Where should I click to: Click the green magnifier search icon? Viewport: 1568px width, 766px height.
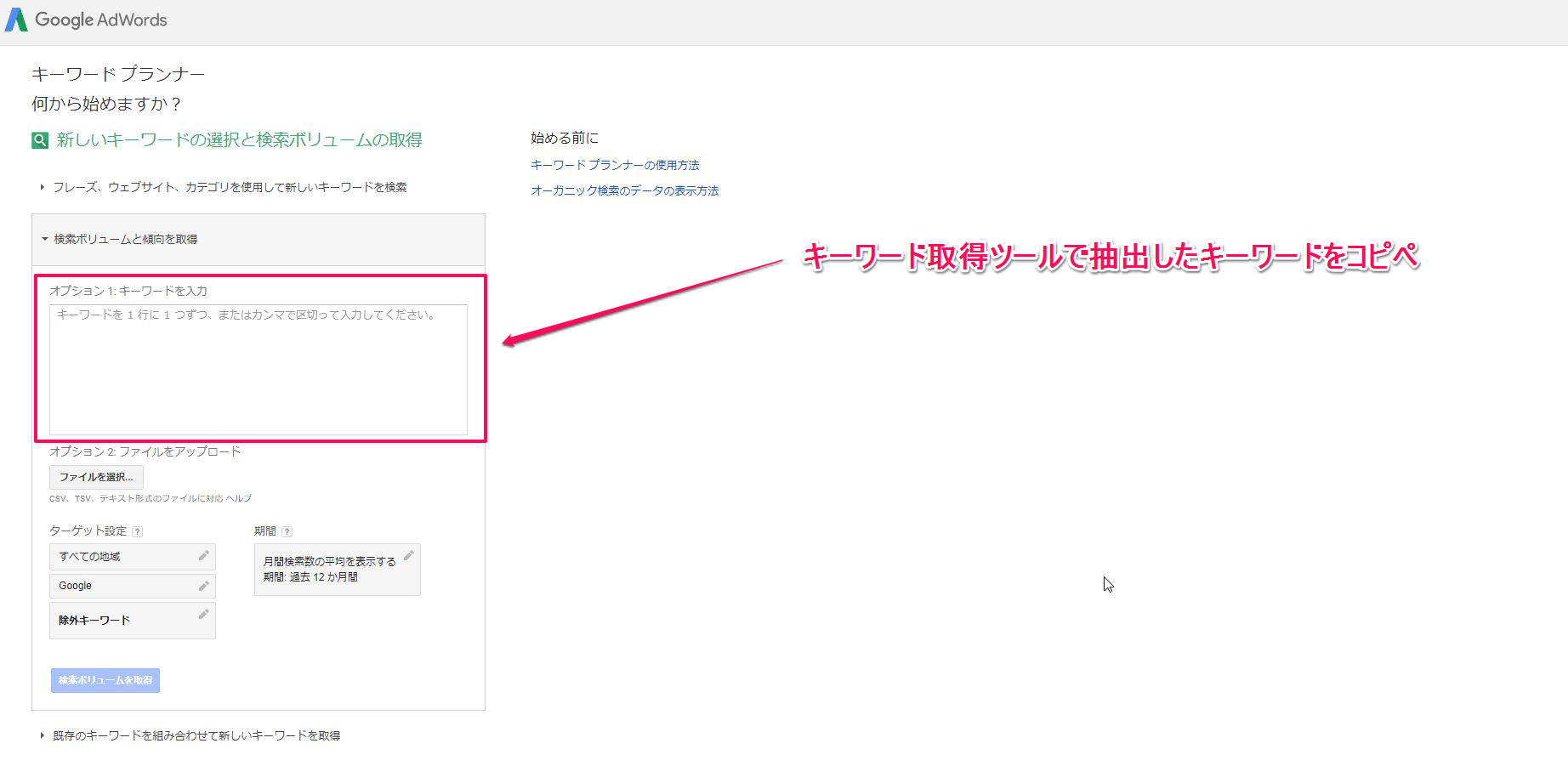pyautogui.click(x=40, y=140)
